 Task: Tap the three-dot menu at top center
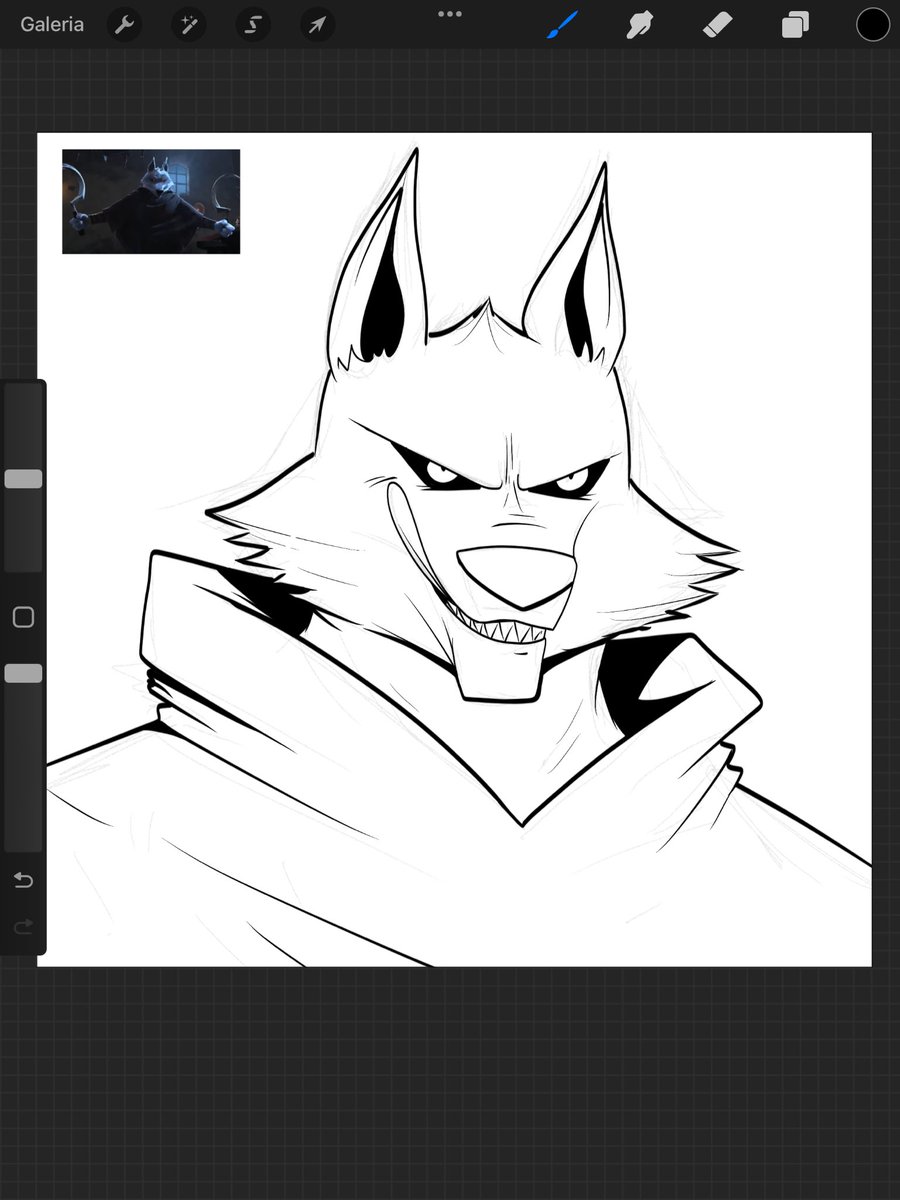(x=450, y=14)
